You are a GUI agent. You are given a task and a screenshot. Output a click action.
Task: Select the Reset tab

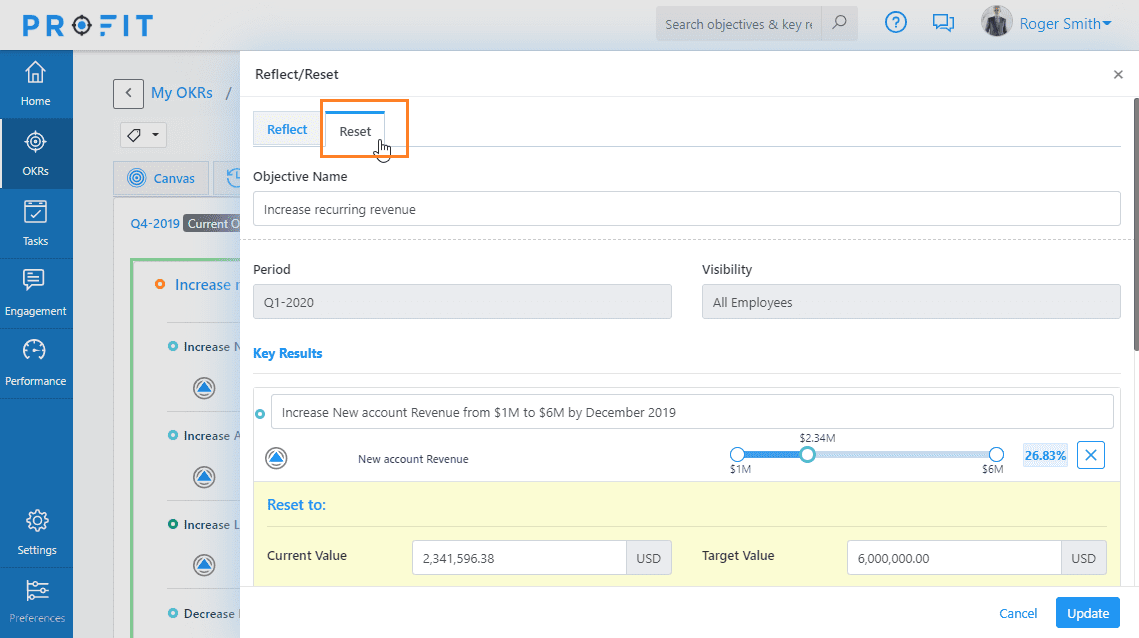354,131
